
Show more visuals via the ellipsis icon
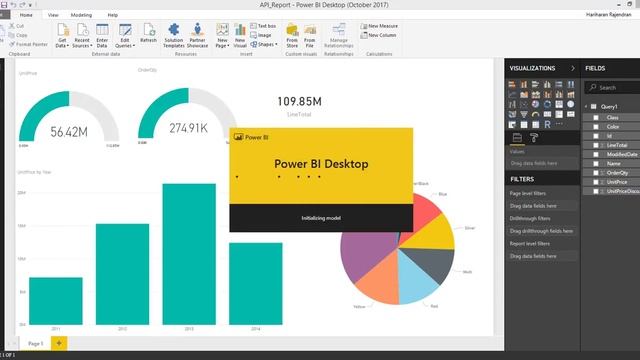point(559,124)
